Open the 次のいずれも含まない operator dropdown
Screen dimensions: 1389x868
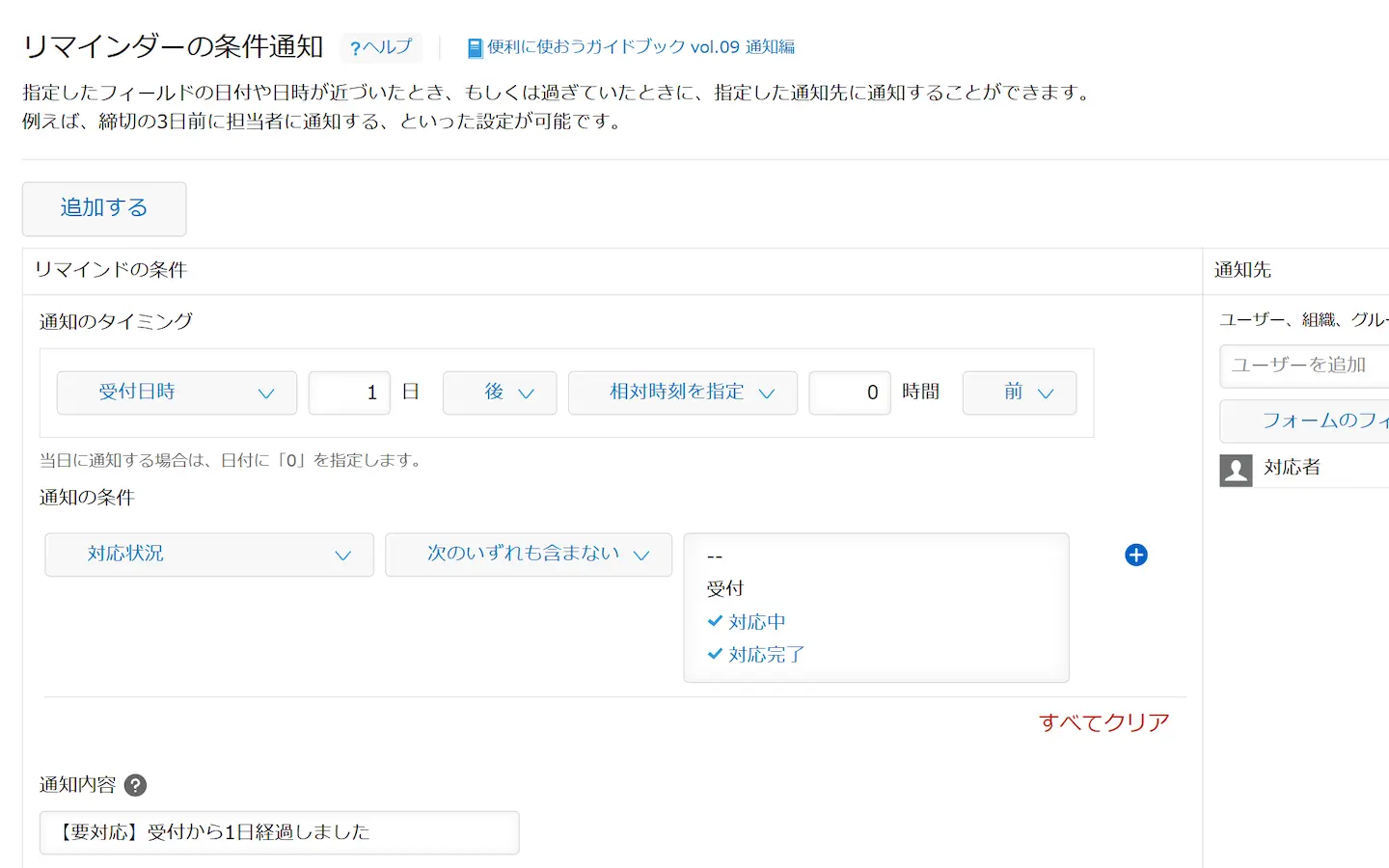(528, 555)
